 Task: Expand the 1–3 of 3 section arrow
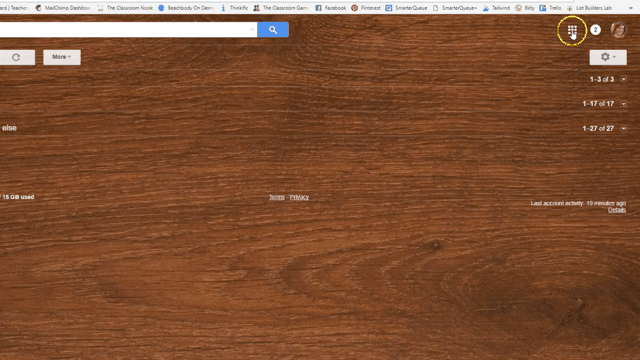pyautogui.click(x=624, y=79)
